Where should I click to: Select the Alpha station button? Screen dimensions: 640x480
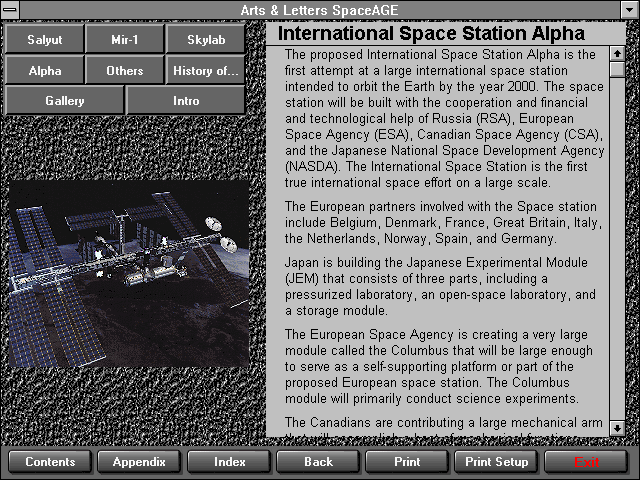(x=44, y=70)
